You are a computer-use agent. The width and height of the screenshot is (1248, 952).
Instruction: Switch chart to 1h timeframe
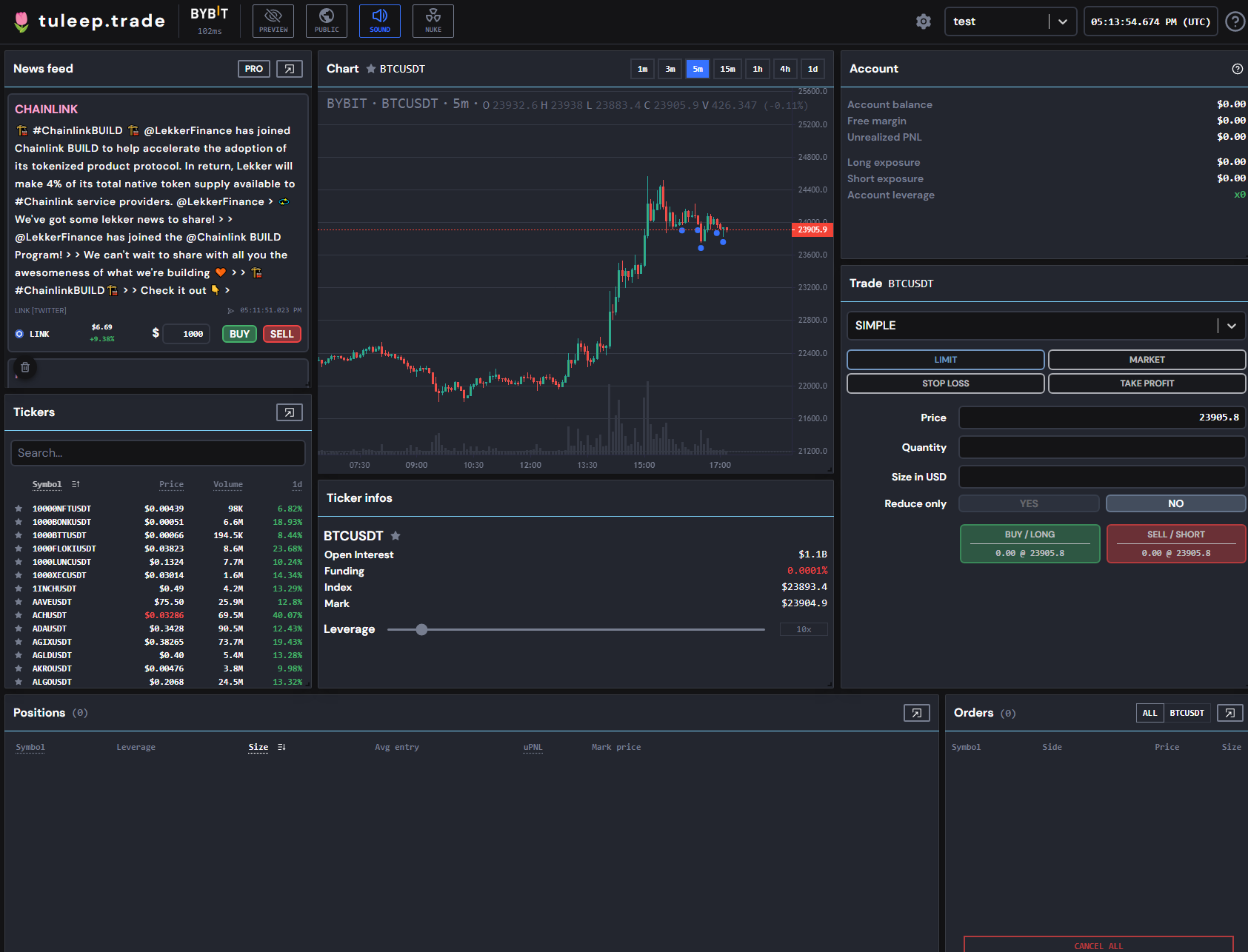click(758, 69)
